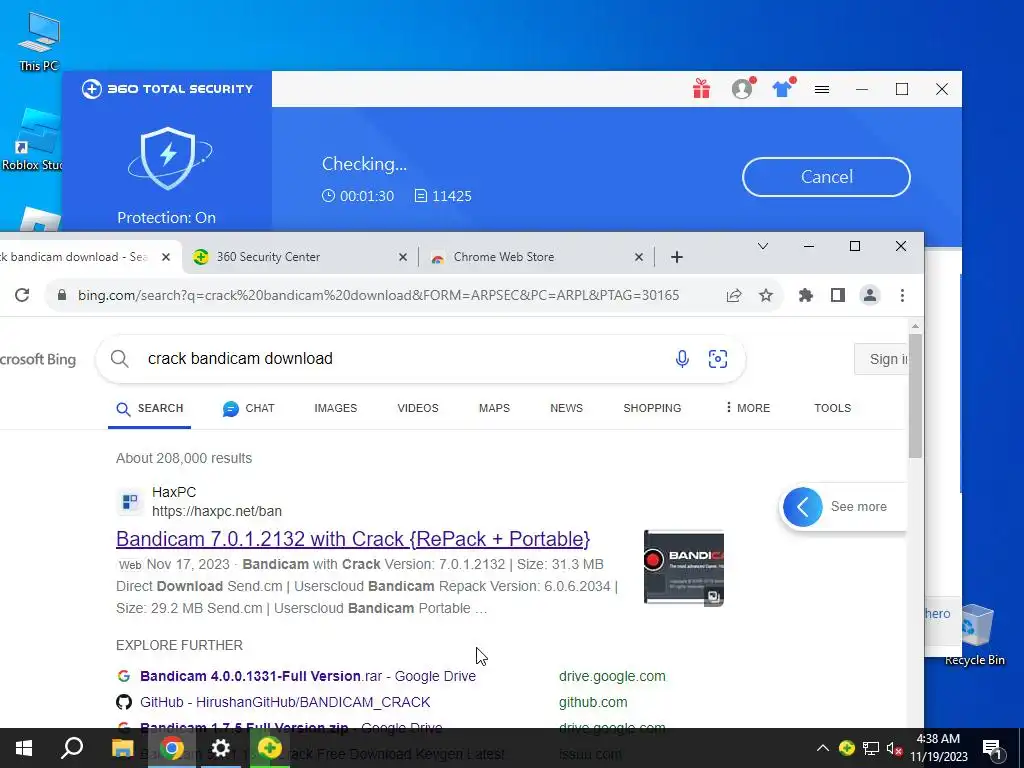Open the hamburger menu in 360 Total Security
1024x768 pixels.
pyautogui.click(x=822, y=89)
